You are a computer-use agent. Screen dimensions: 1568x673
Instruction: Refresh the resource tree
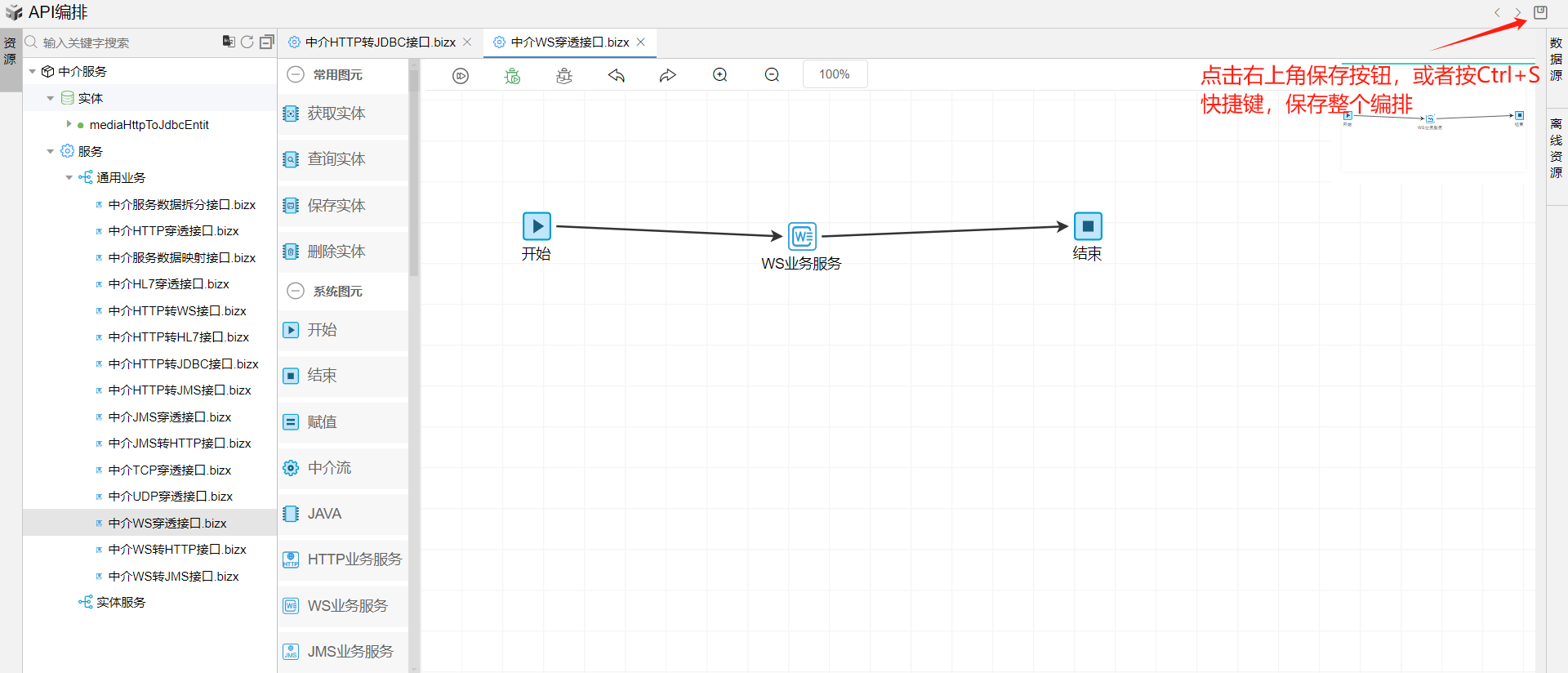[x=247, y=42]
